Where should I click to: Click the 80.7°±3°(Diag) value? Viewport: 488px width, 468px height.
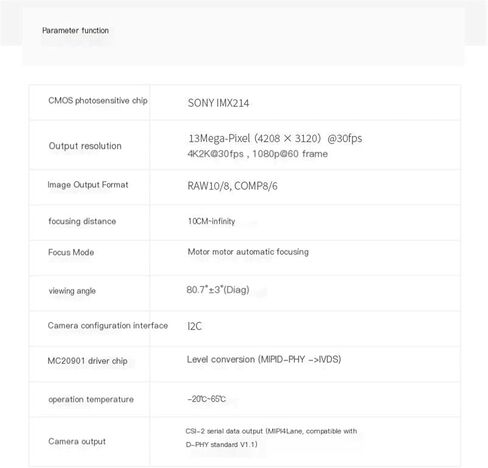(218, 290)
